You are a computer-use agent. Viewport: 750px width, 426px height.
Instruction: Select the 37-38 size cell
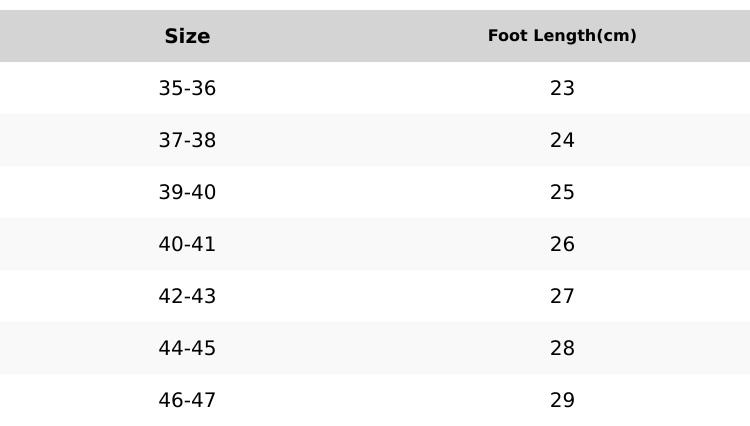(x=187, y=140)
